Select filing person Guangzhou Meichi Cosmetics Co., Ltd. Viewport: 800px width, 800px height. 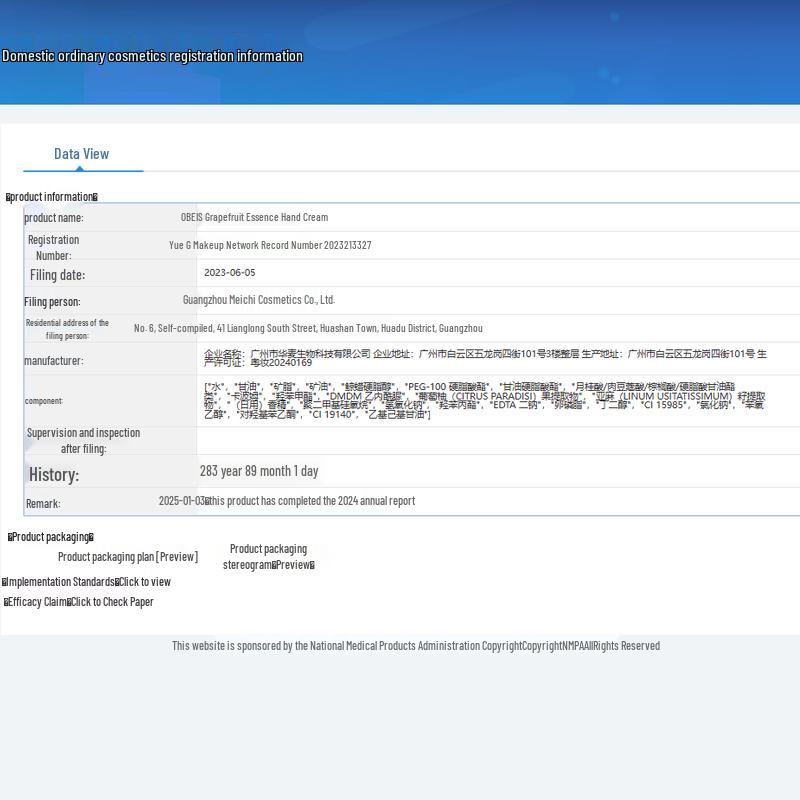point(258,300)
